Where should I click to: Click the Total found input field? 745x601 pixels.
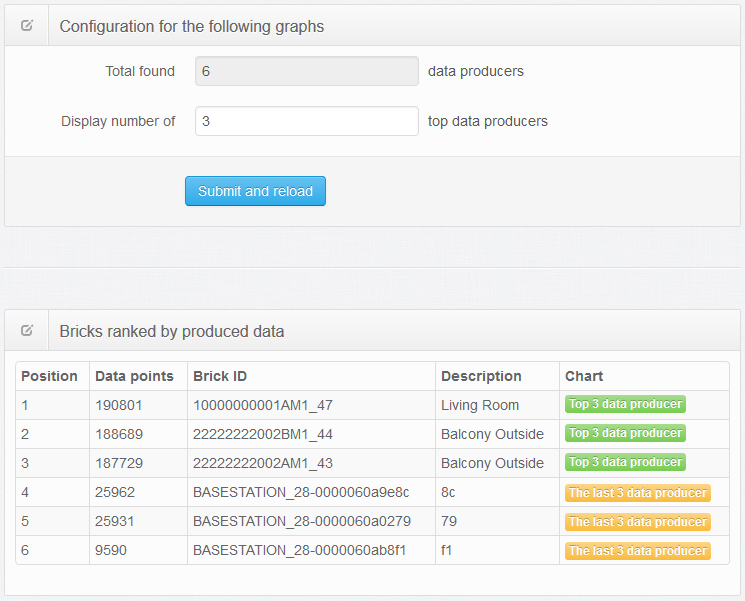307,71
